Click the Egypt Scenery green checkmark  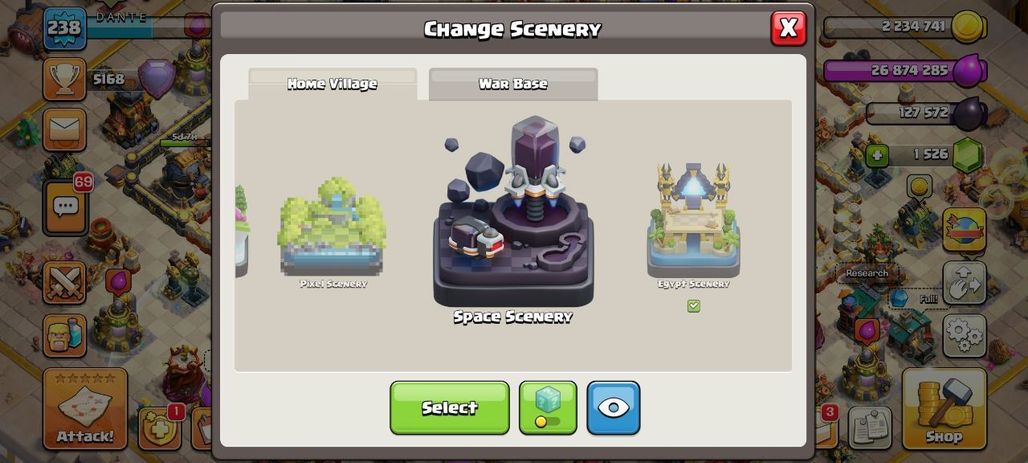(694, 306)
